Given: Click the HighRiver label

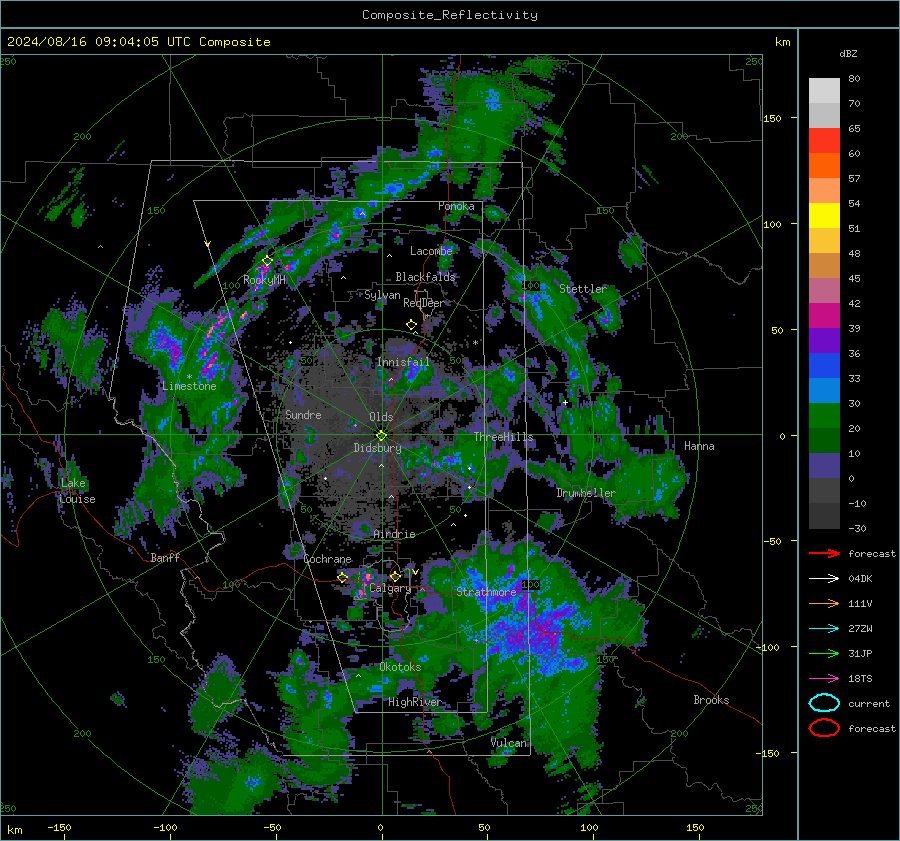Looking at the screenshot, I should 415,702.
